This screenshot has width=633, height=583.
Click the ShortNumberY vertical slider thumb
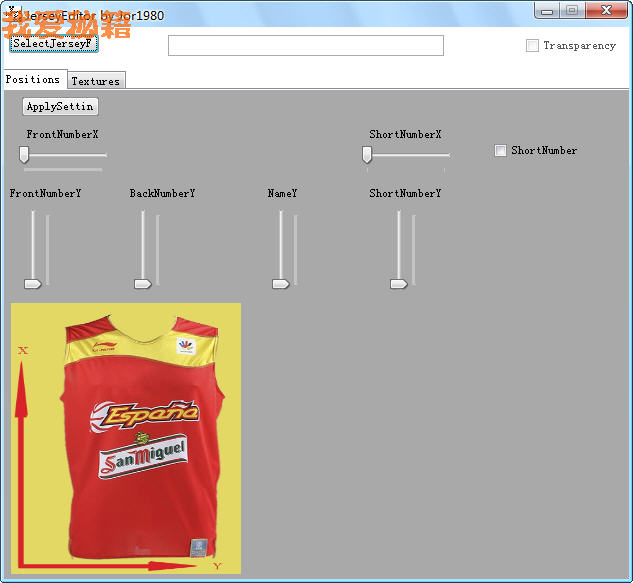[399, 284]
